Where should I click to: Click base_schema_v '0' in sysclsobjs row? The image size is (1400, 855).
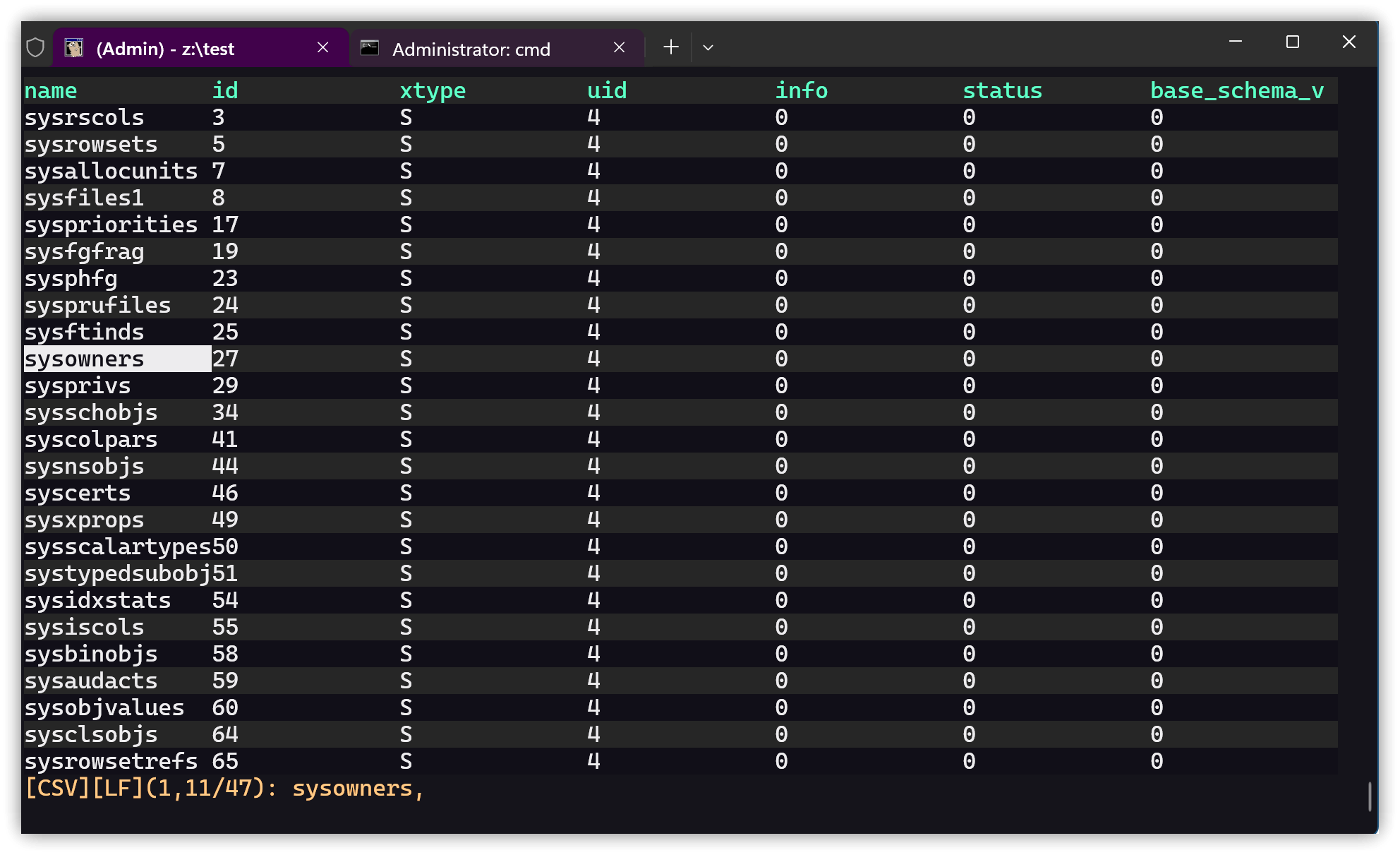click(x=1157, y=734)
